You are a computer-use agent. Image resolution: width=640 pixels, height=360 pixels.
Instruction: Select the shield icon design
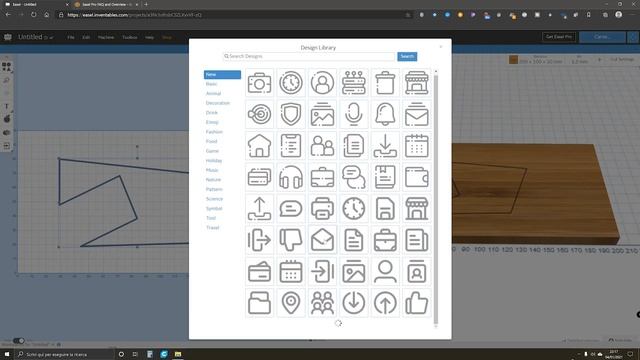291,114
